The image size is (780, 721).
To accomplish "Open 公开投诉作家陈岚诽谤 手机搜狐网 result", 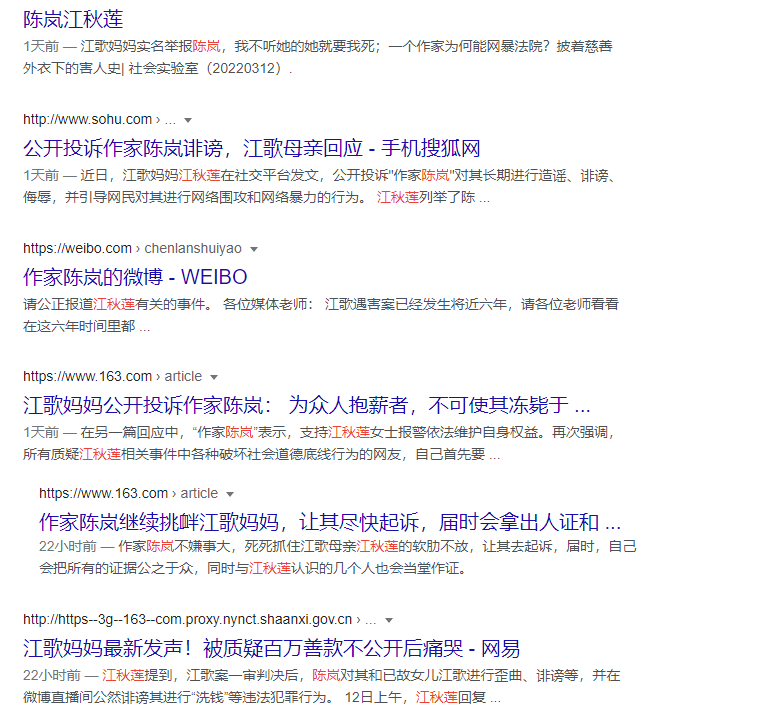I will point(252,148).
